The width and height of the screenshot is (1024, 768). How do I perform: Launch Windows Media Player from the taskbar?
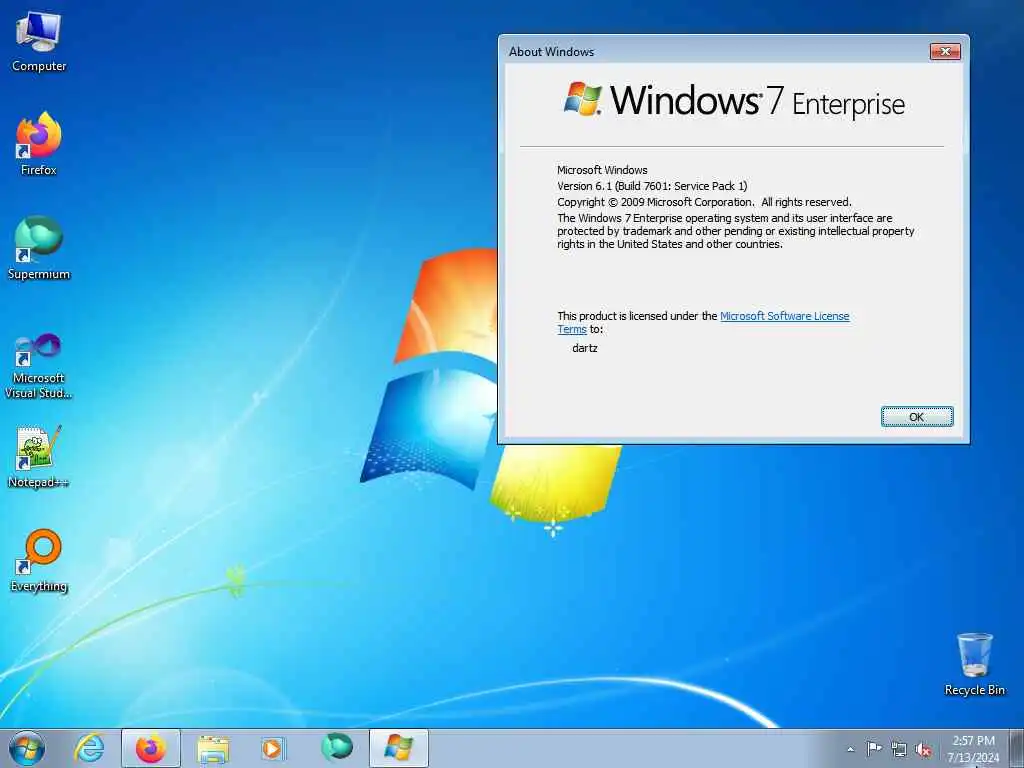pyautogui.click(x=272, y=748)
